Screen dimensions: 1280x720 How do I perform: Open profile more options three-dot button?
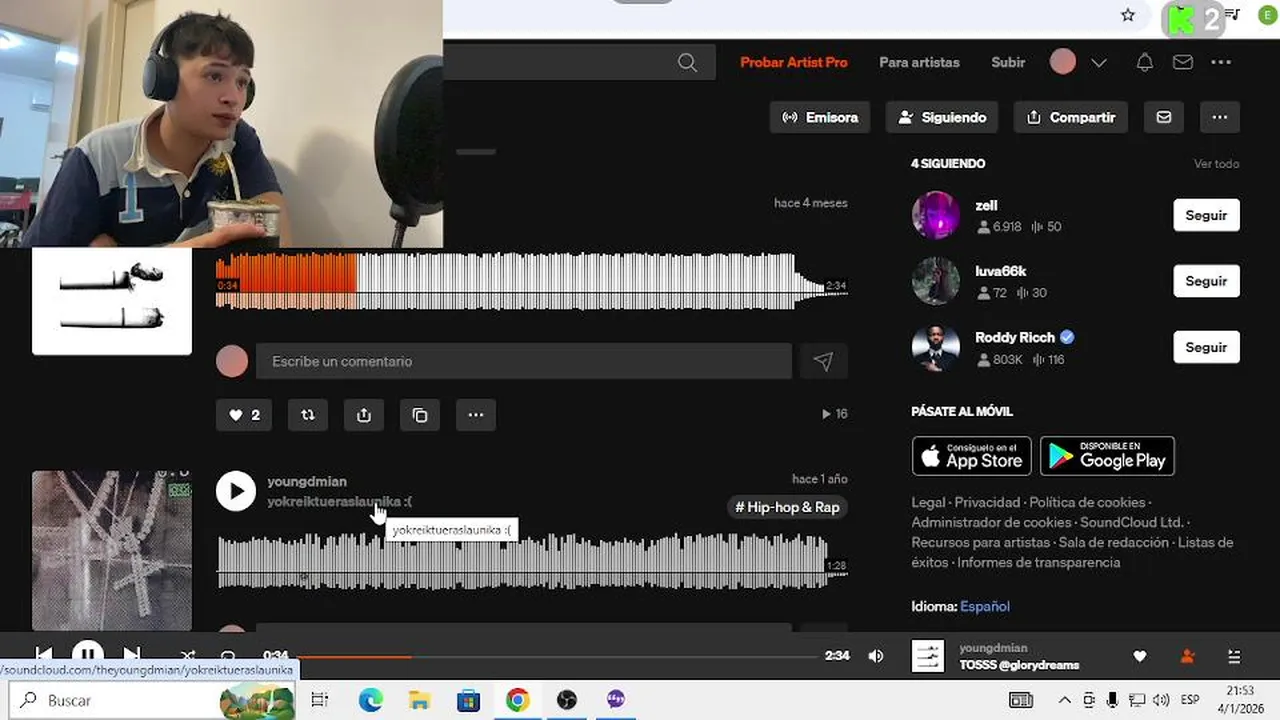click(1220, 117)
